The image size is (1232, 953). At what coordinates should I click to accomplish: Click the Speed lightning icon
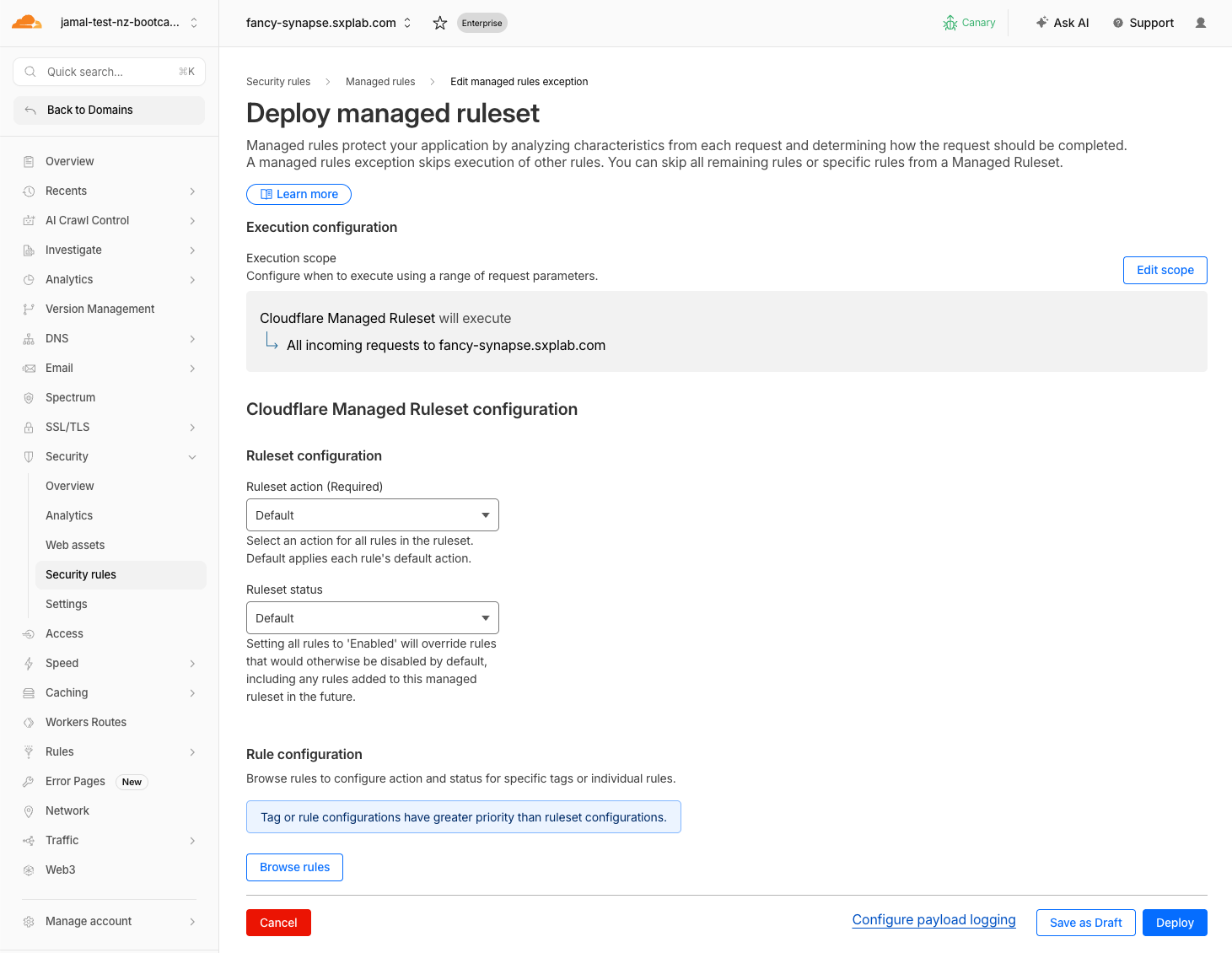click(29, 663)
